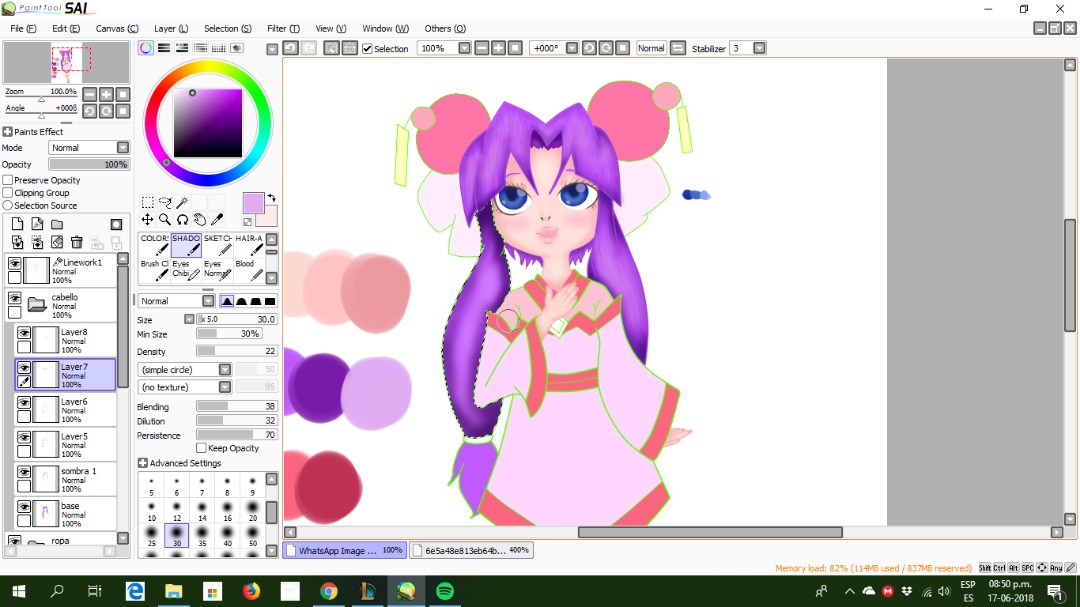Select the Color Picker eyedropper tool
The width and height of the screenshot is (1080, 607).
click(x=216, y=219)
